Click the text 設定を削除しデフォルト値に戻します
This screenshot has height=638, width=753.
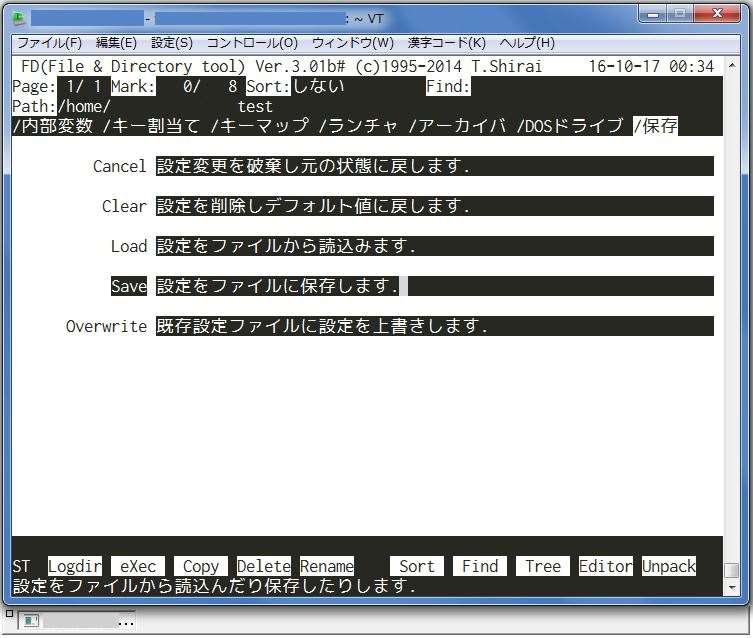313,206
